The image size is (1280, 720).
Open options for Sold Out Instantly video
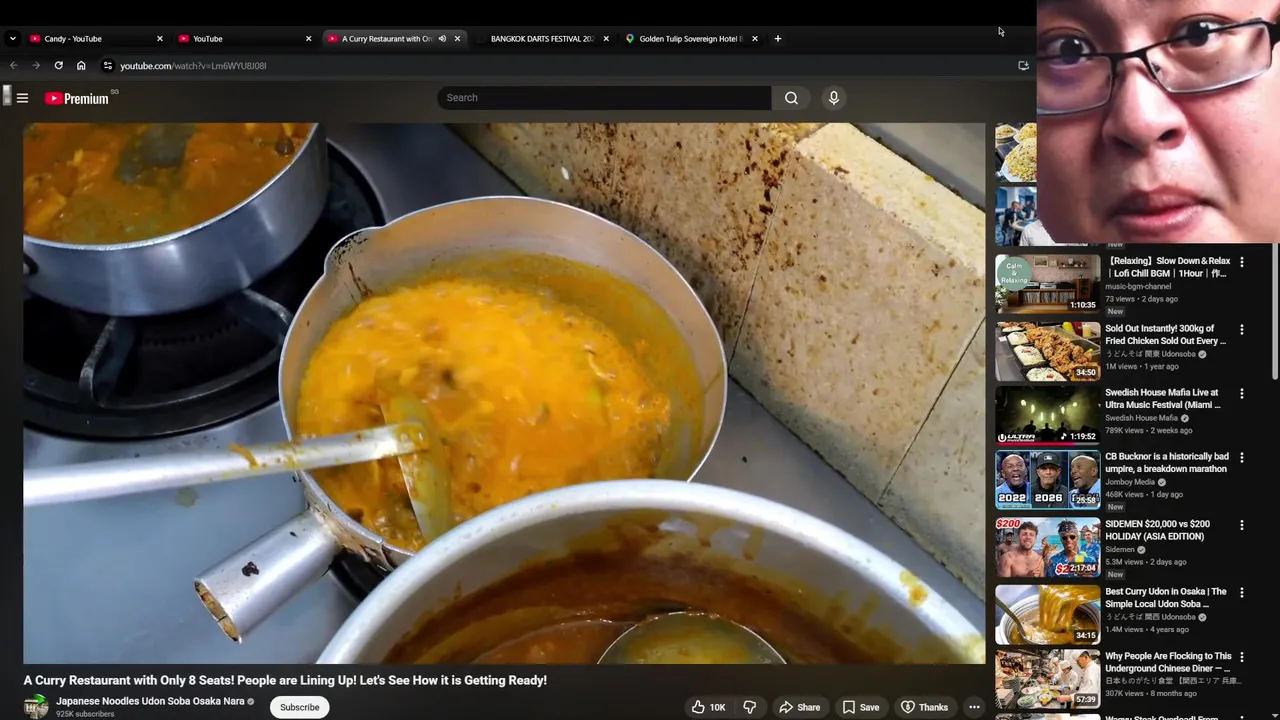pyautogui.click(x=1242, y=329)
